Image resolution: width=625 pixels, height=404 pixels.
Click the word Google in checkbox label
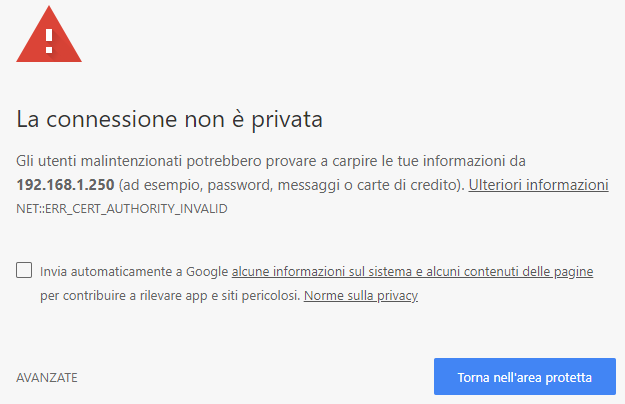[x=206, y=271]
